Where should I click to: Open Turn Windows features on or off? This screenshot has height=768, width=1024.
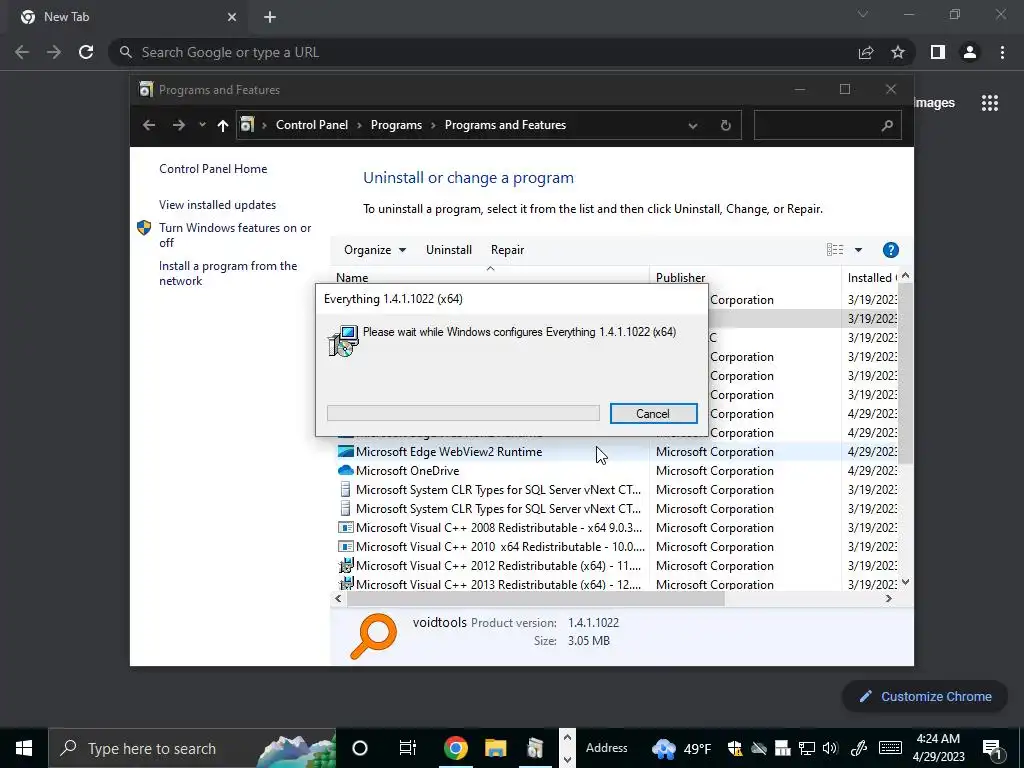click(235, 235)
